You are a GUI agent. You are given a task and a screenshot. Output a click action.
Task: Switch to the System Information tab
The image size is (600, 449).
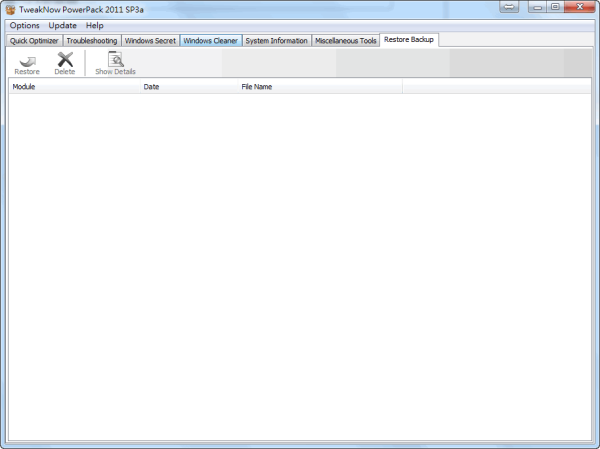276,41
